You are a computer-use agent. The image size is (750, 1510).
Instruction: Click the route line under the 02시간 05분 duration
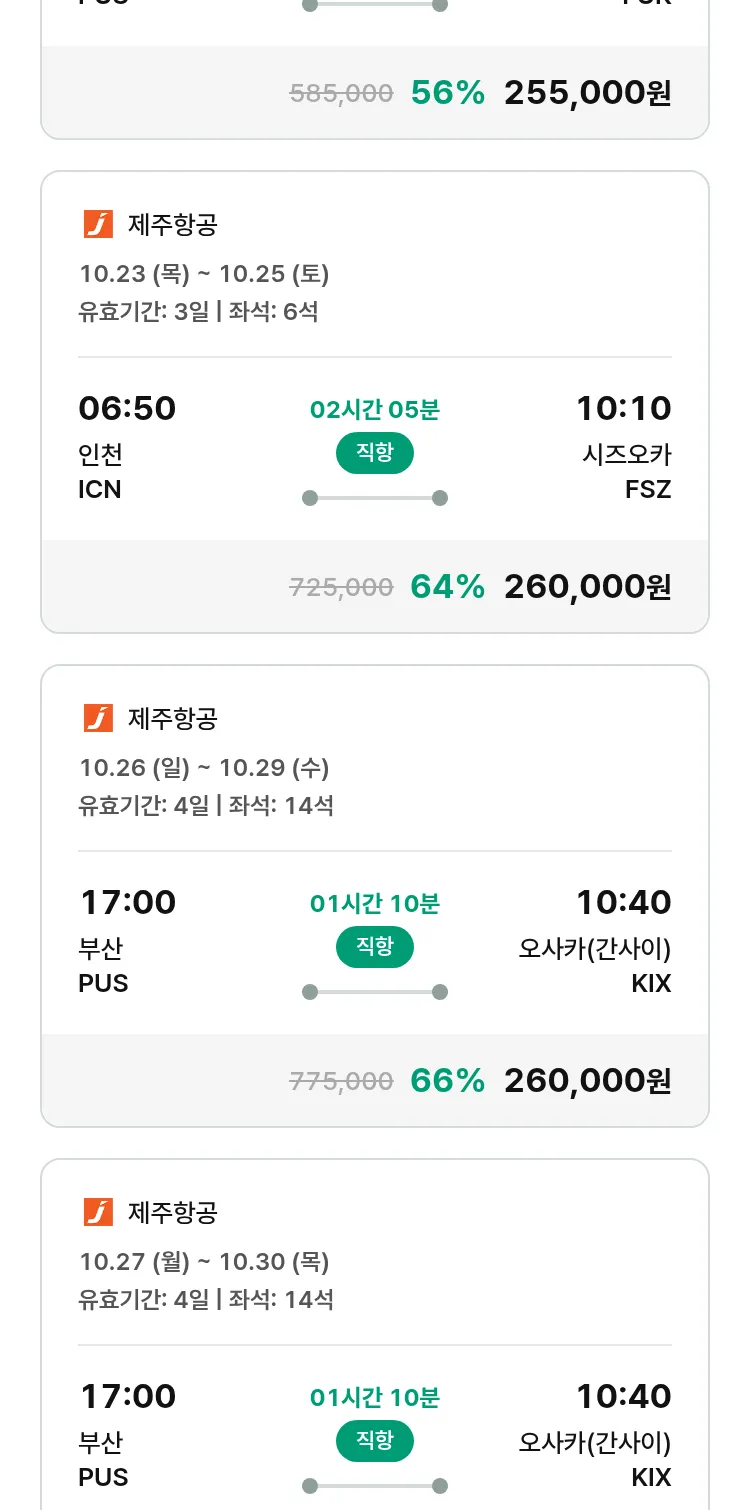click(x=374, y=498)
